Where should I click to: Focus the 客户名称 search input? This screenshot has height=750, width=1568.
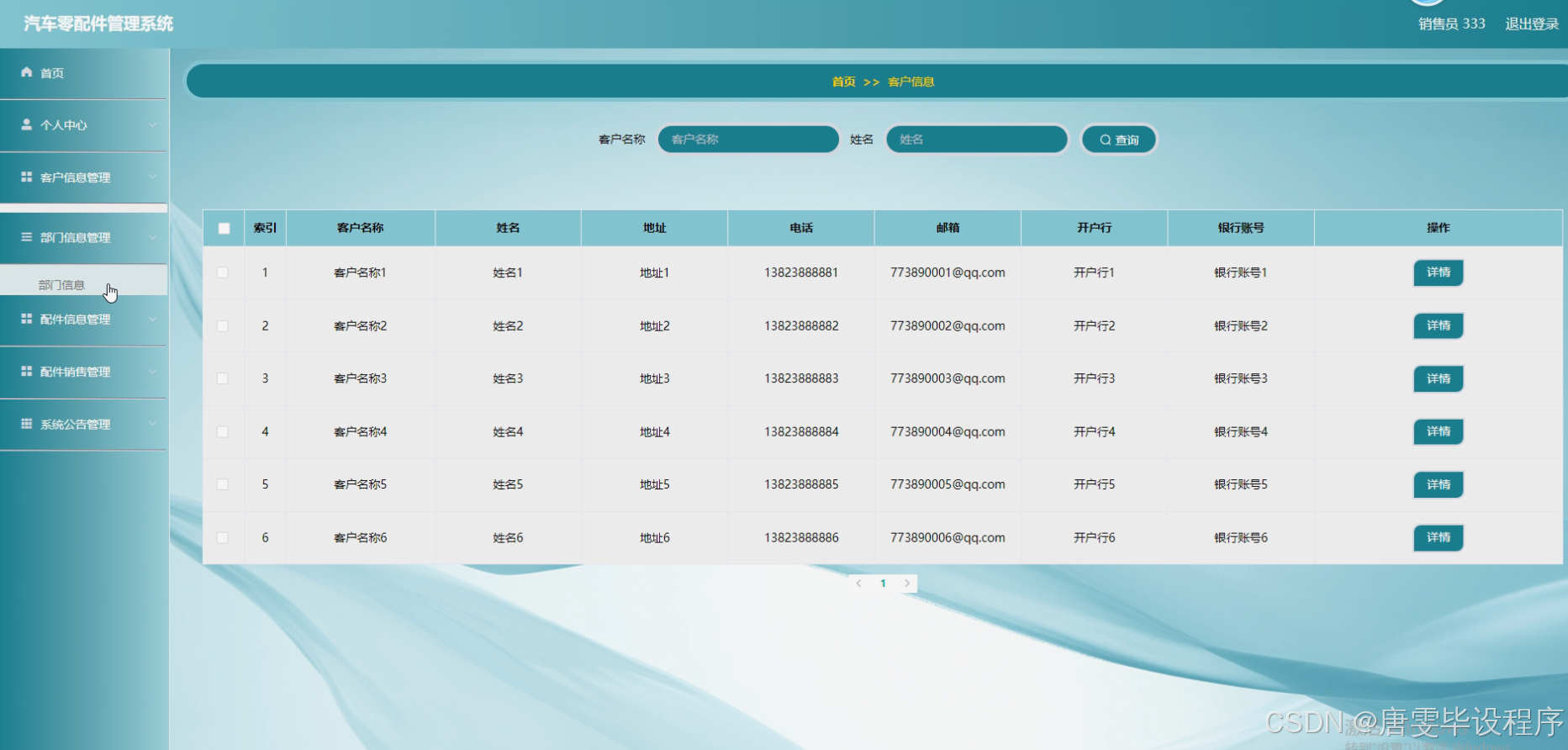point(748,140)
